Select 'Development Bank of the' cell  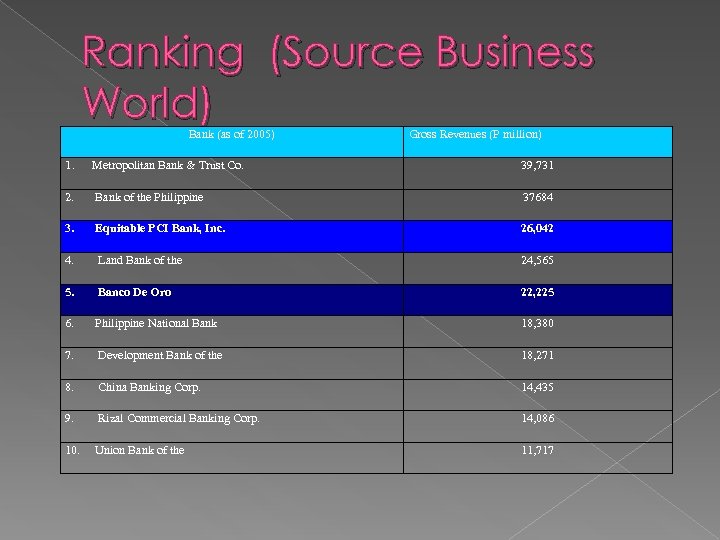[232, 363]
